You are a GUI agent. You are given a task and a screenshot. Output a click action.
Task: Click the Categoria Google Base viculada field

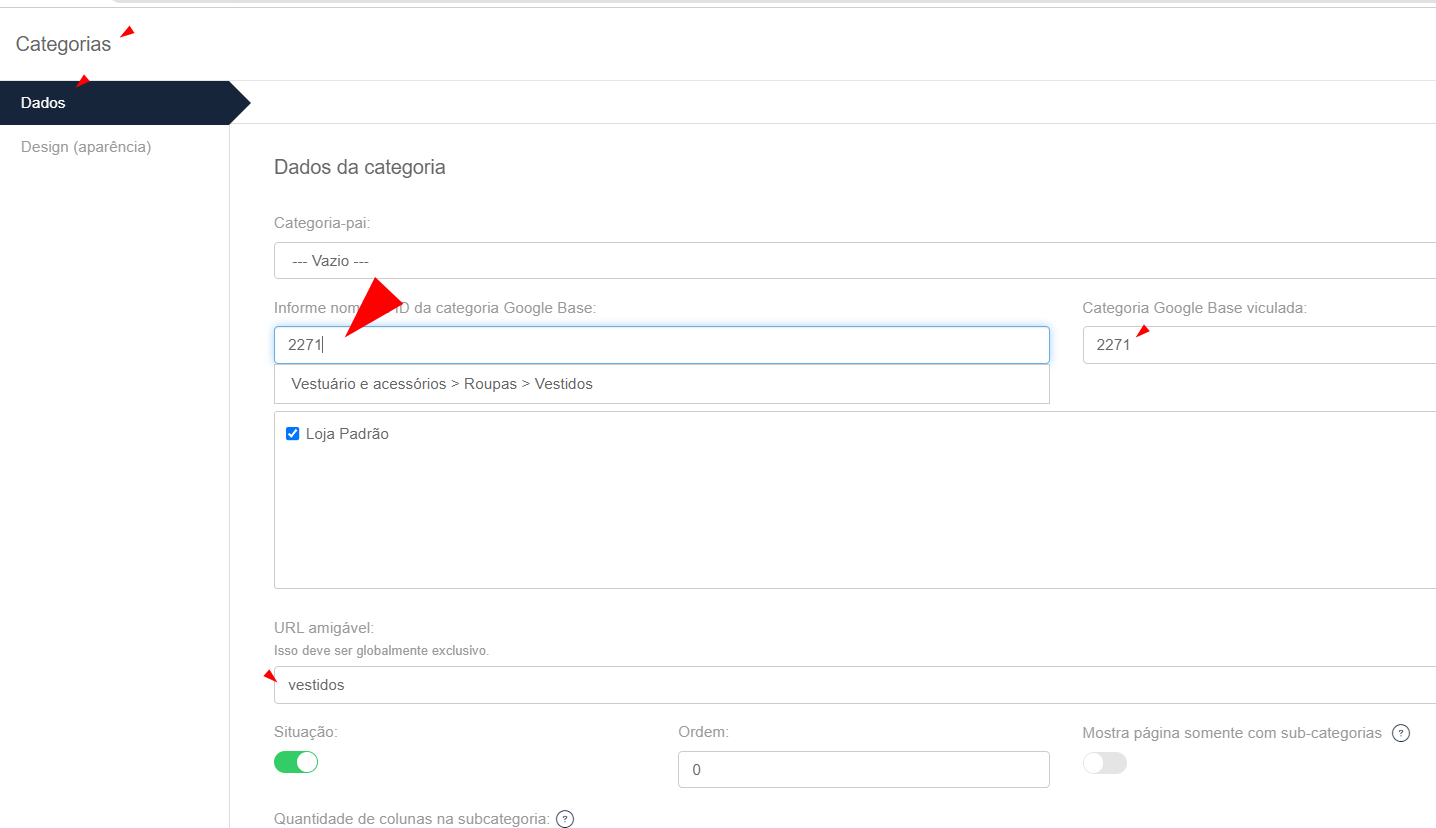click(x=1259, y=345)
